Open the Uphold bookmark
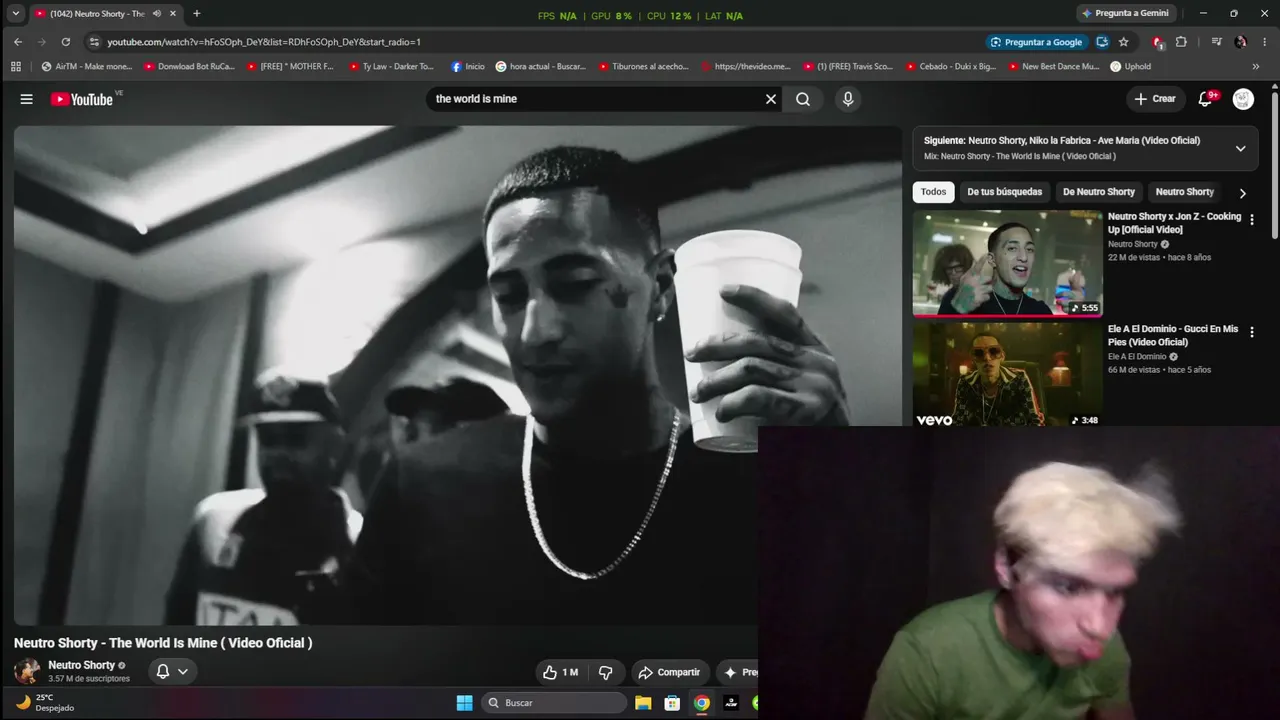Viewport: 1280px width, 720px height. coord(1131,66)
